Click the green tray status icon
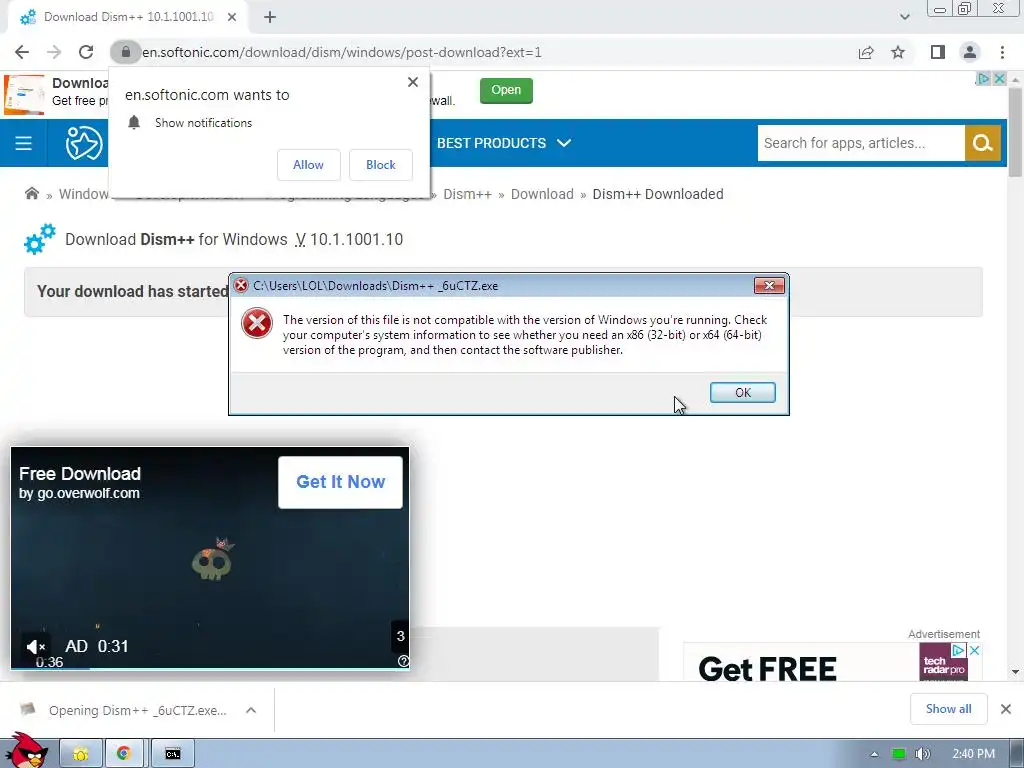1024x768 pixels. (899, 754)
